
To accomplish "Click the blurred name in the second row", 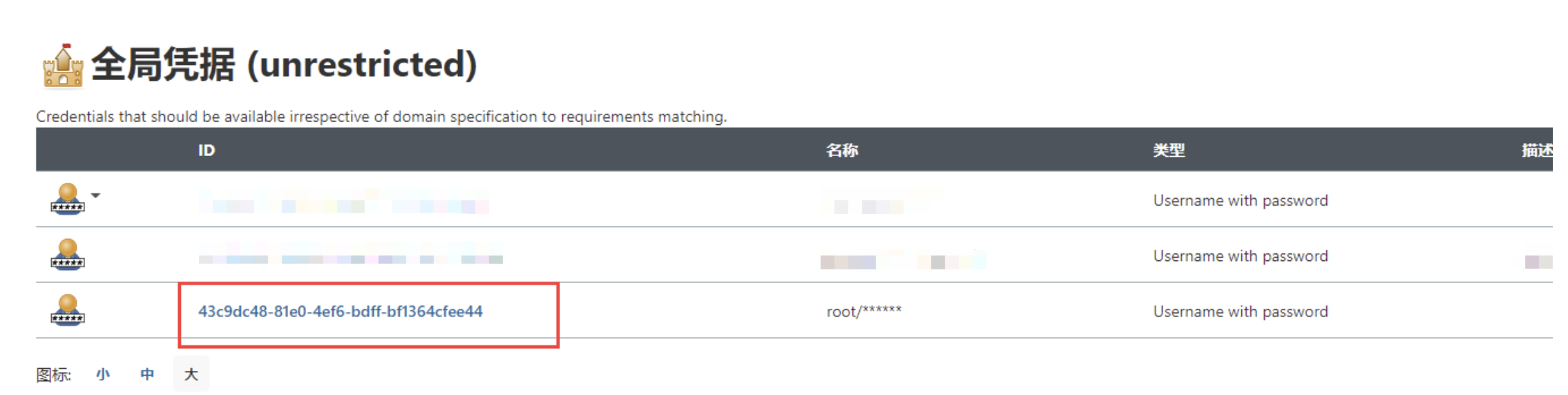I will point(901,260).
